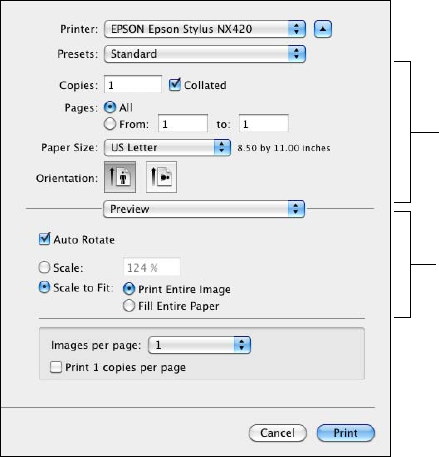Choose the From page range radio button
The width and height of the screenshot is (439, 457).
click(x=110, y=124)
